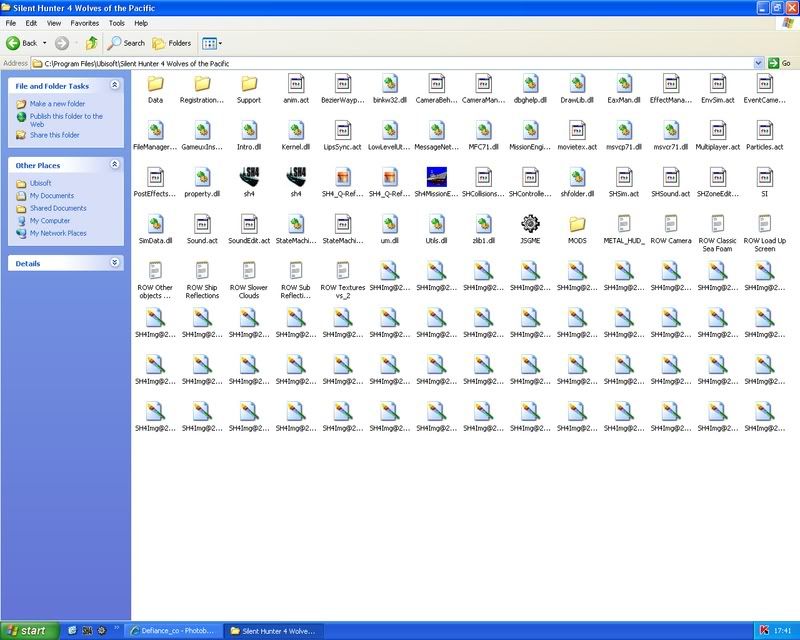Select the binkw32.dll file icon
Image resolution: width=800 pixels, height=640 pixels.
tap(390, 84)
